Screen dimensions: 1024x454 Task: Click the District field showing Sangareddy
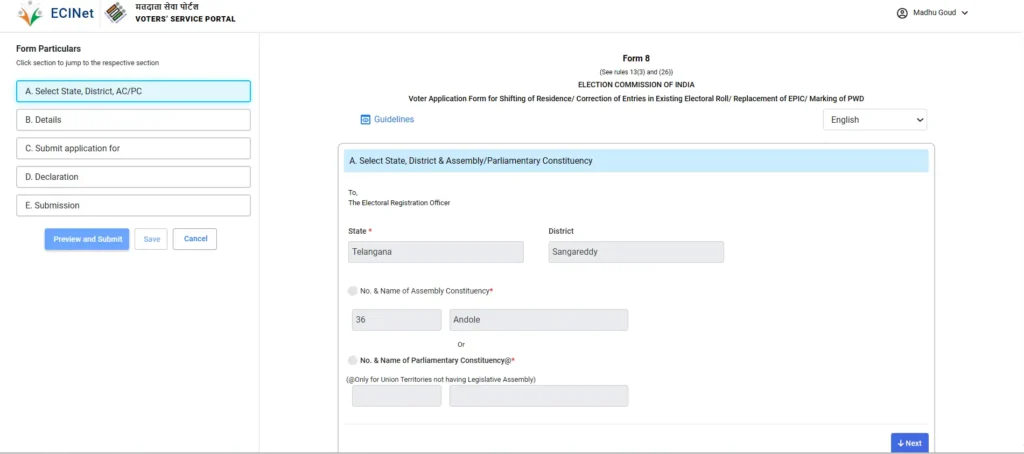pyautogui.click(x=635, y=252)
